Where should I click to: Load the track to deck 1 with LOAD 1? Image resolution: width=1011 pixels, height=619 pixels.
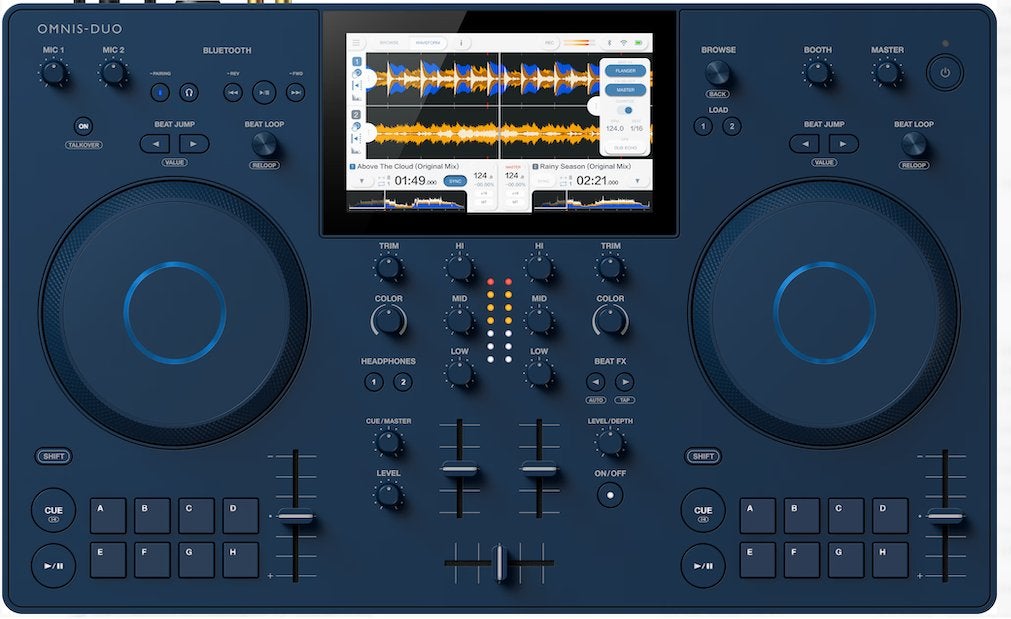click(x=703, y=126)
